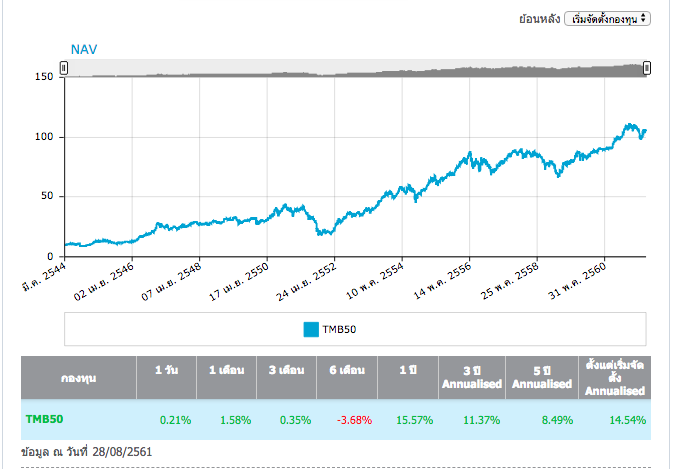Click the right range slider handle

[x=647, y=68]
